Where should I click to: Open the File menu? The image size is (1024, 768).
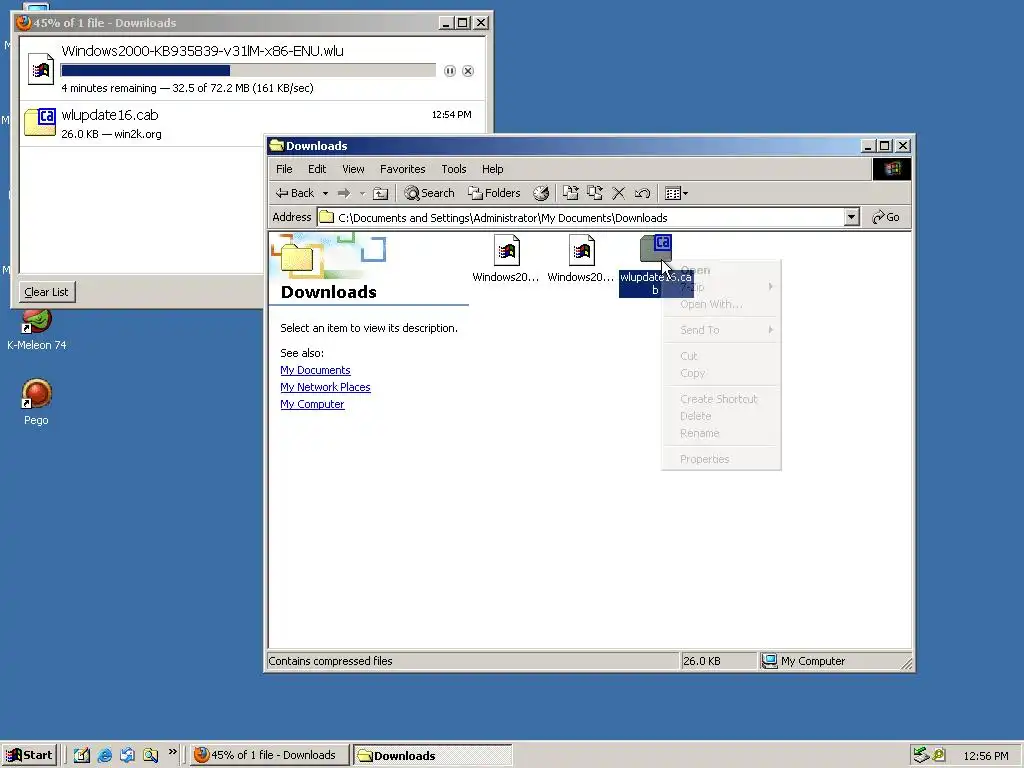pos(284,169)
